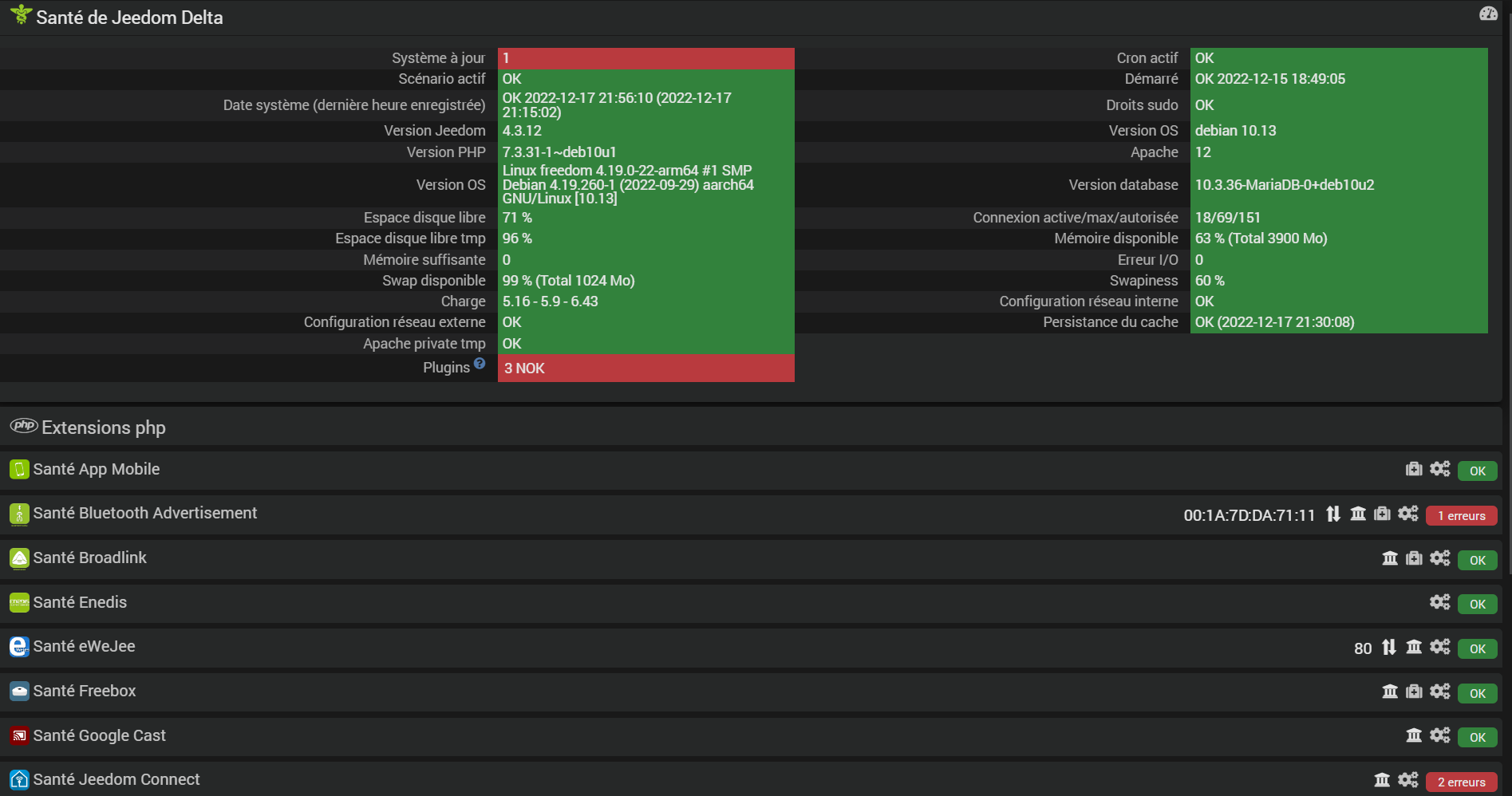Click the building icon in Santé Broadlink row
The height and width of the screenshot is (796, 1512).
point(1390,558)
